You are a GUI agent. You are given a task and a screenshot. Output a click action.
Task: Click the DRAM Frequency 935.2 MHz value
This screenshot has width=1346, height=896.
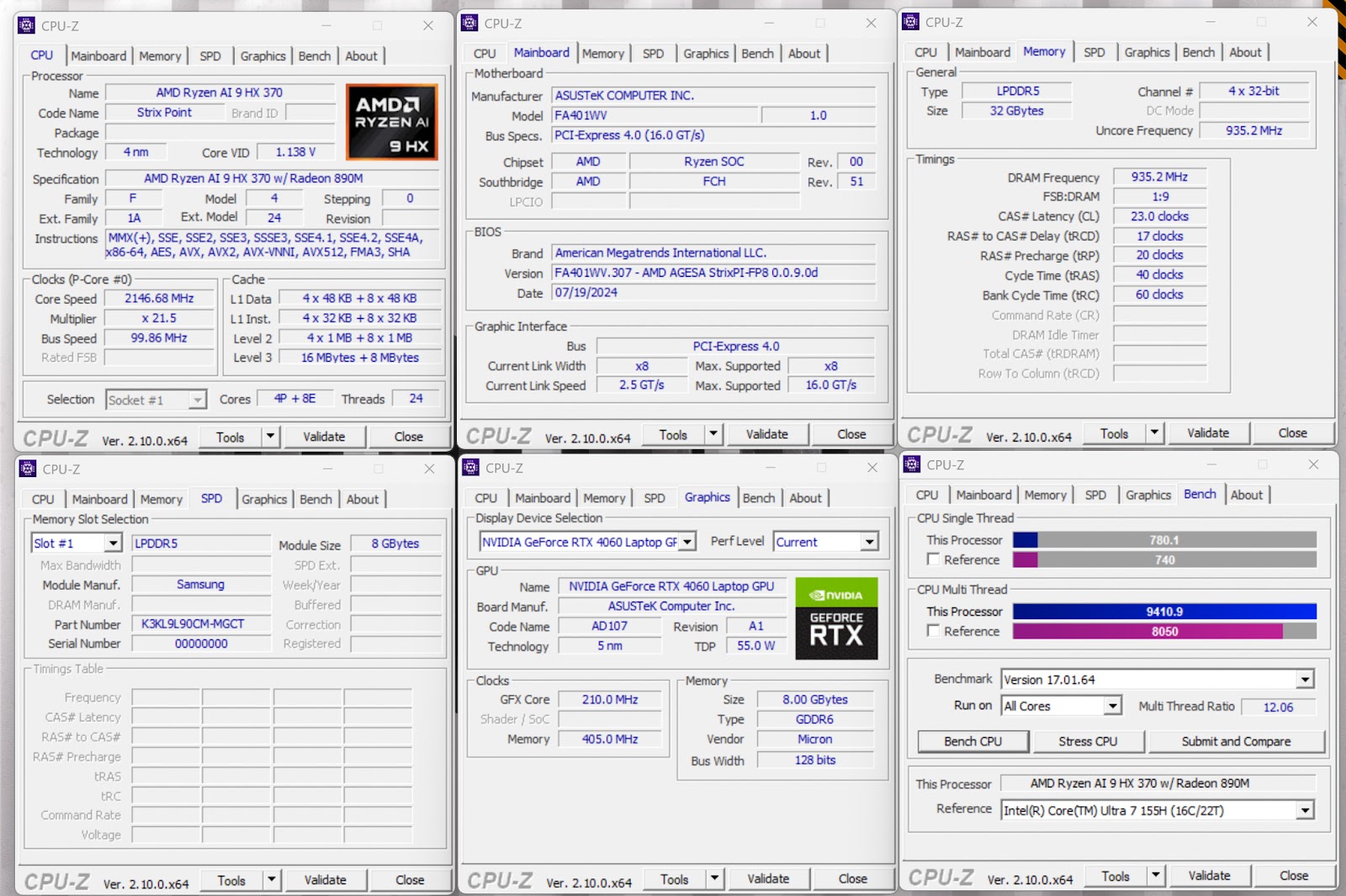pyautogui.click(x=1159, y=177)
